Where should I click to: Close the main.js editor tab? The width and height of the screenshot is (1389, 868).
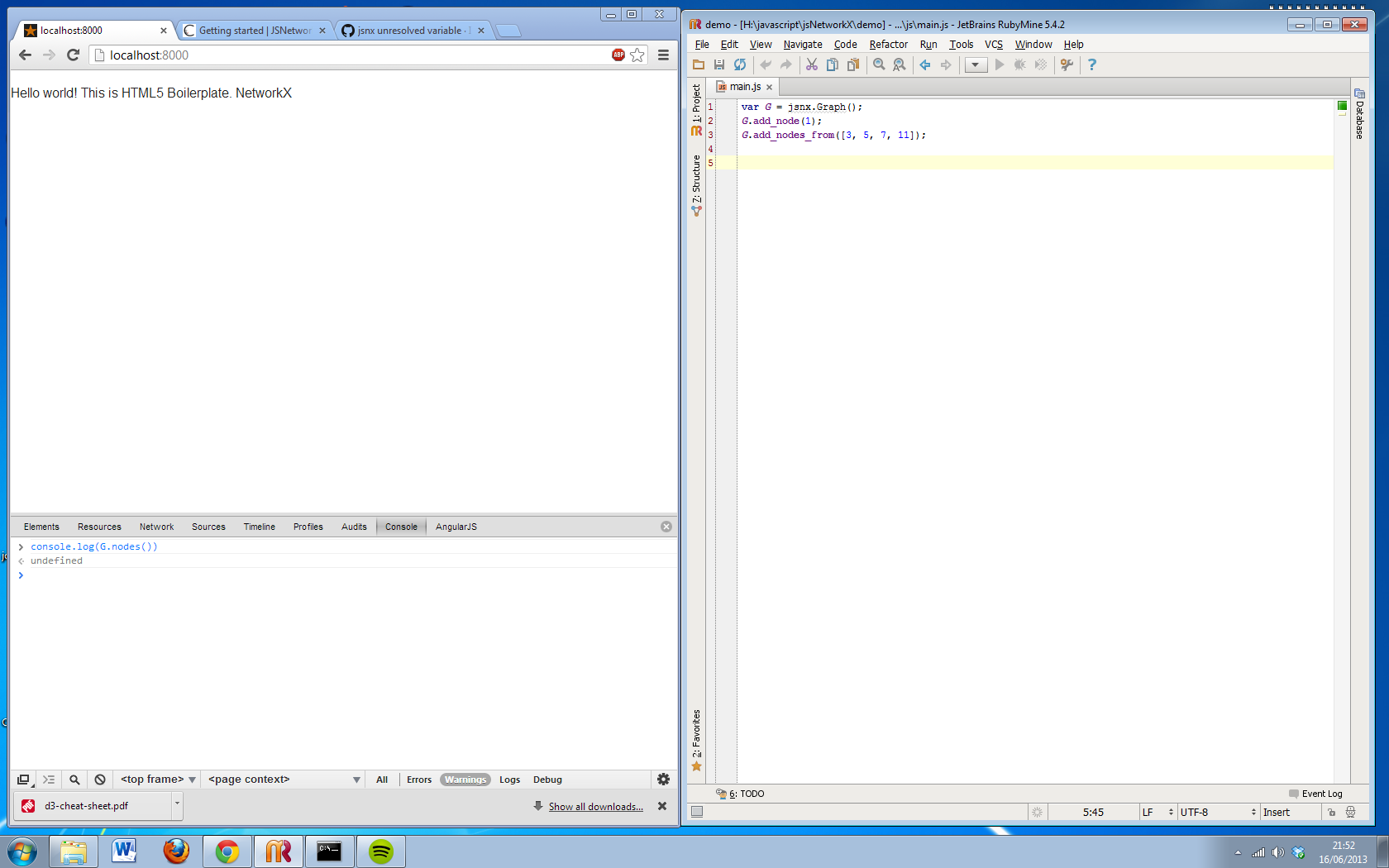tap(770, 88)
